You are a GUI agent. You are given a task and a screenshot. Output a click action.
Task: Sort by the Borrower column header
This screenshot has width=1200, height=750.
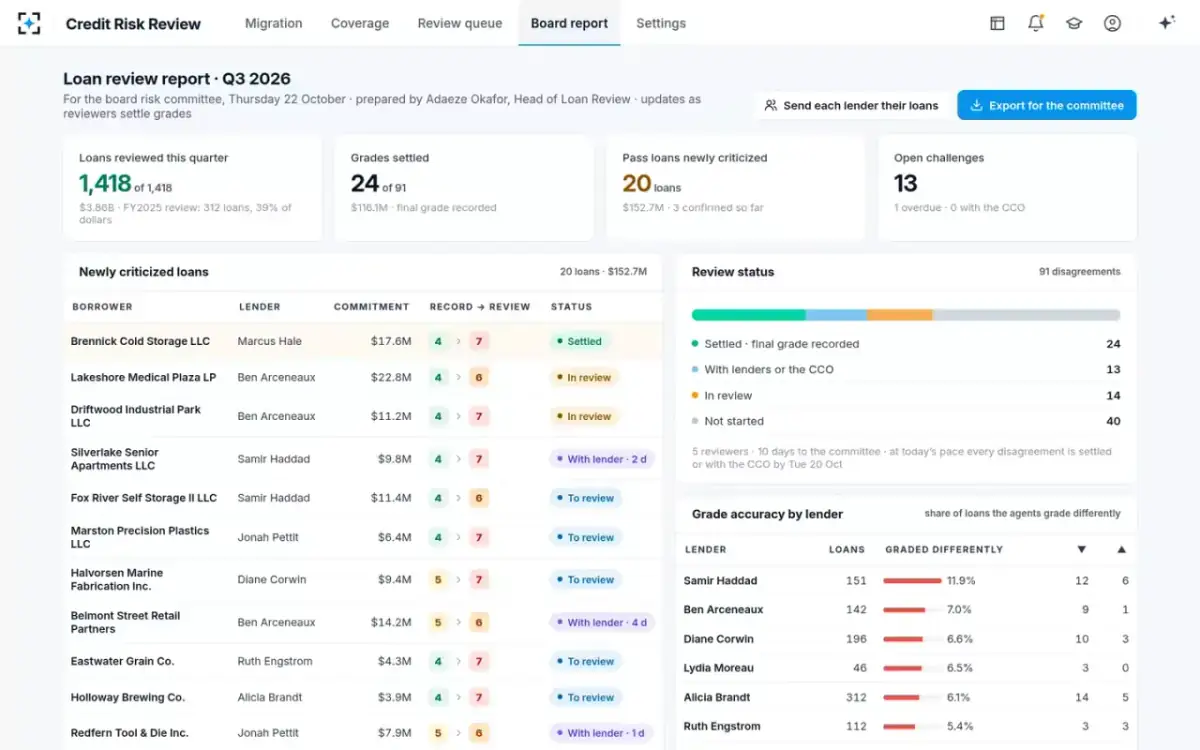(102, 307)
